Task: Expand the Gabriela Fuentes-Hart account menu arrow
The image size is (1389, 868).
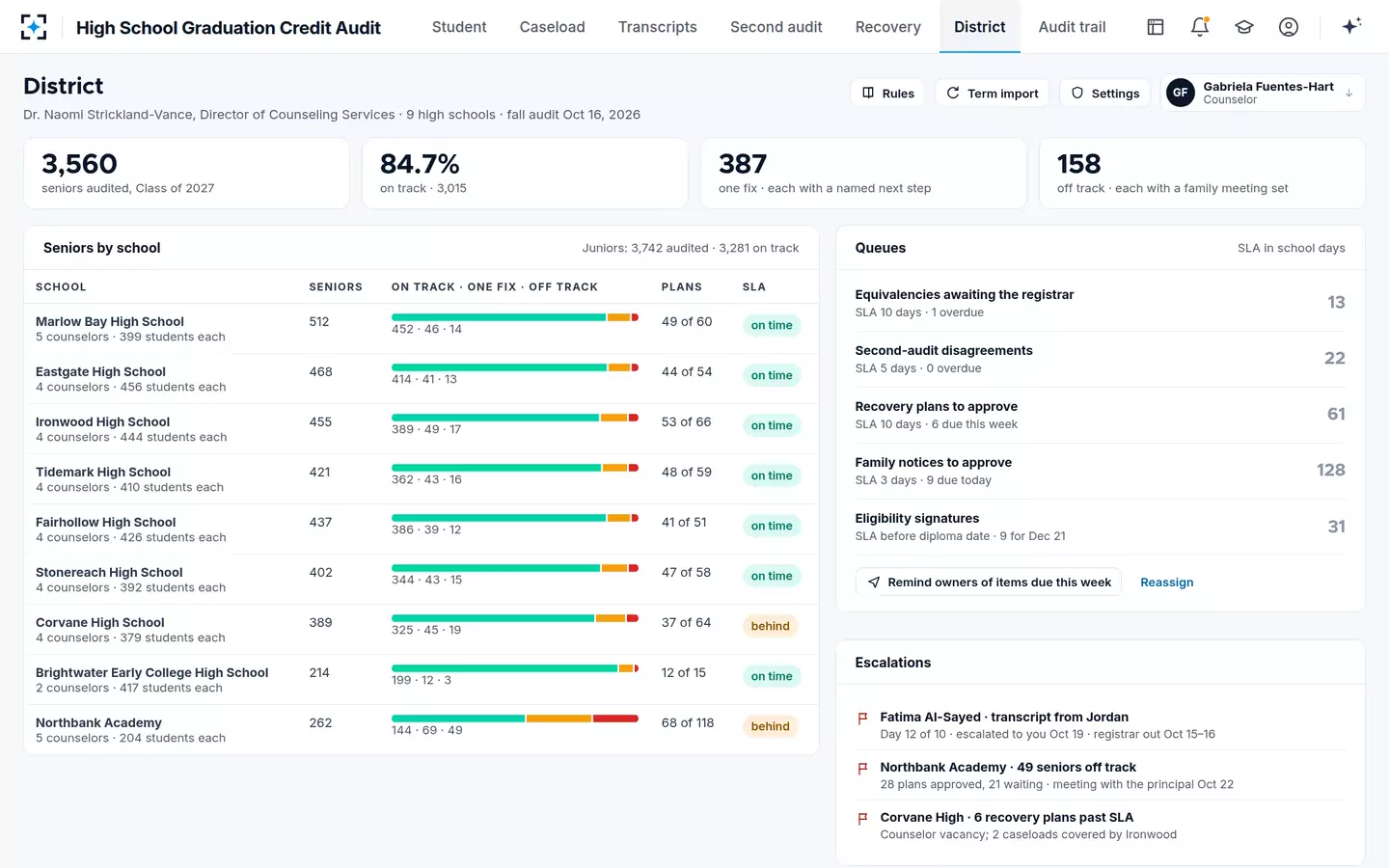Action: coord(1348,94)
